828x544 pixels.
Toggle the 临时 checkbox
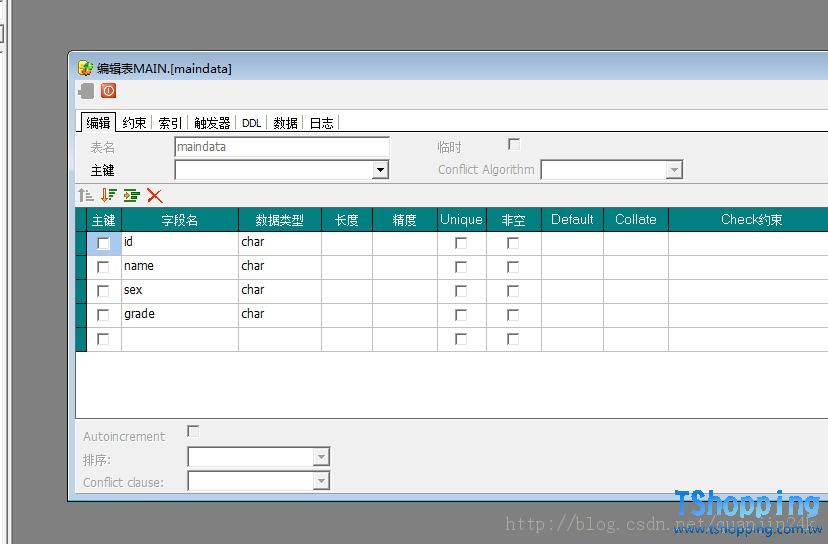pos(513,144)
